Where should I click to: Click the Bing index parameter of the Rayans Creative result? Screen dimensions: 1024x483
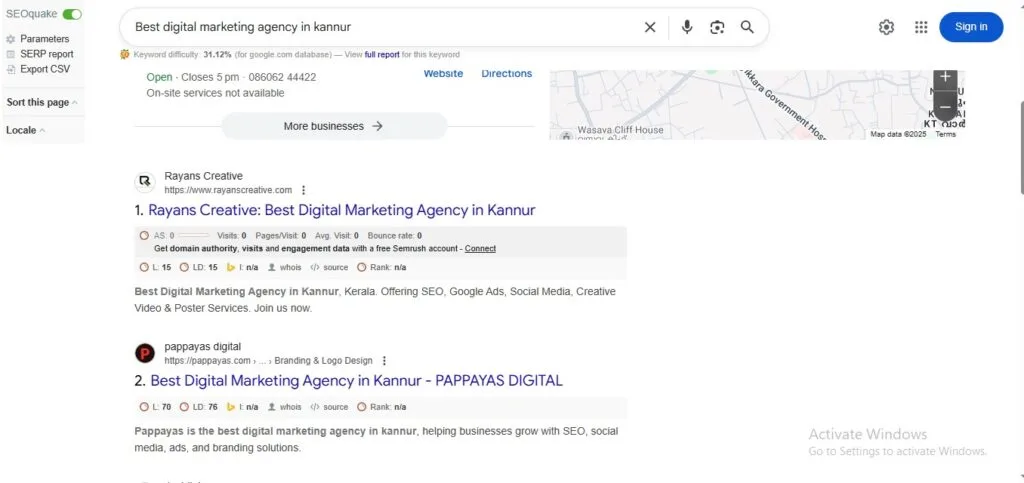coord(242,268)
